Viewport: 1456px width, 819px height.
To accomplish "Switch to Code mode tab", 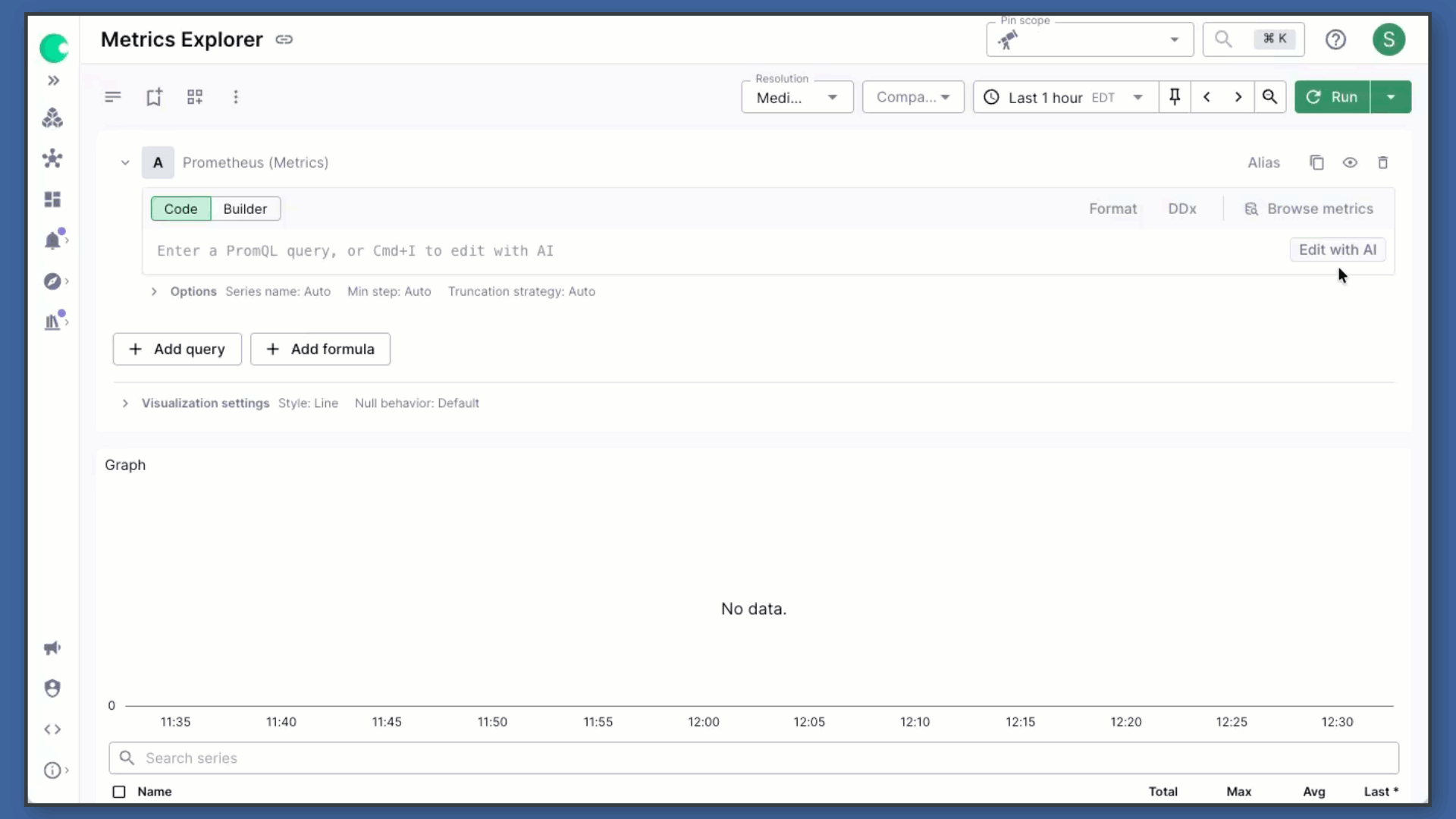I will pyautogui.click(x=180, y=209).
